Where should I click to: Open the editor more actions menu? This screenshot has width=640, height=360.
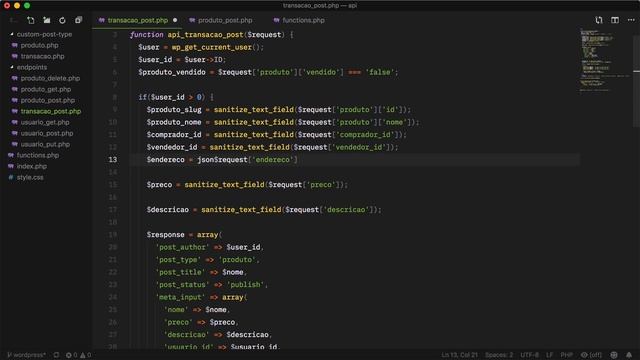[x=631, y=20]
